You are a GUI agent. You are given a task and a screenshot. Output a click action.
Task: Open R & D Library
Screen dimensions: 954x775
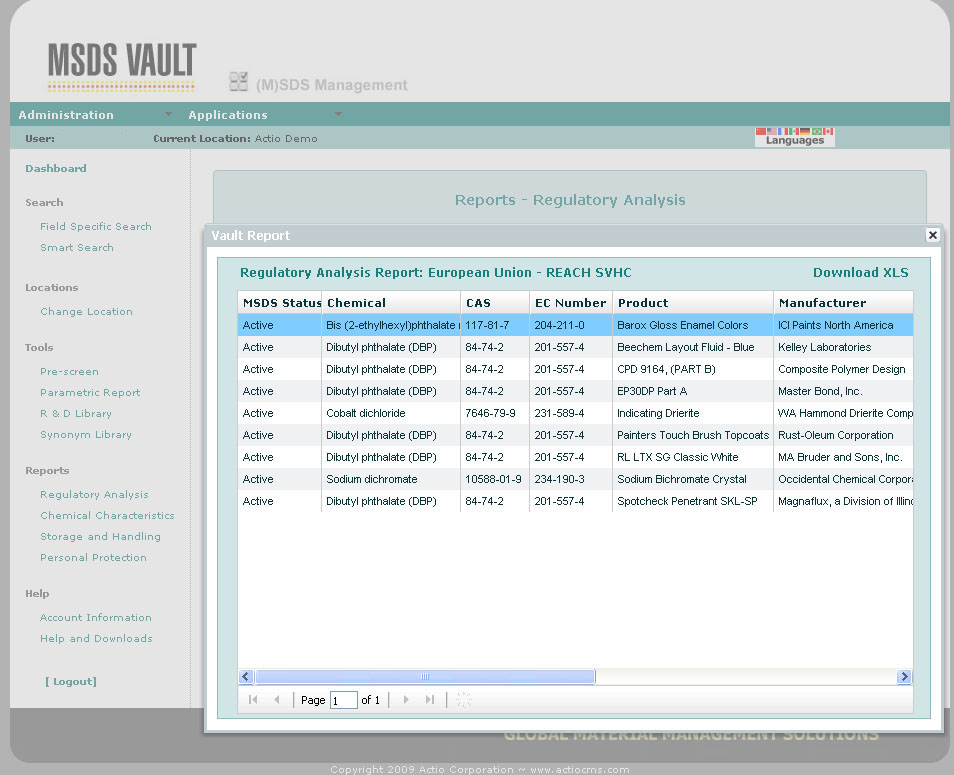(75, 414)
